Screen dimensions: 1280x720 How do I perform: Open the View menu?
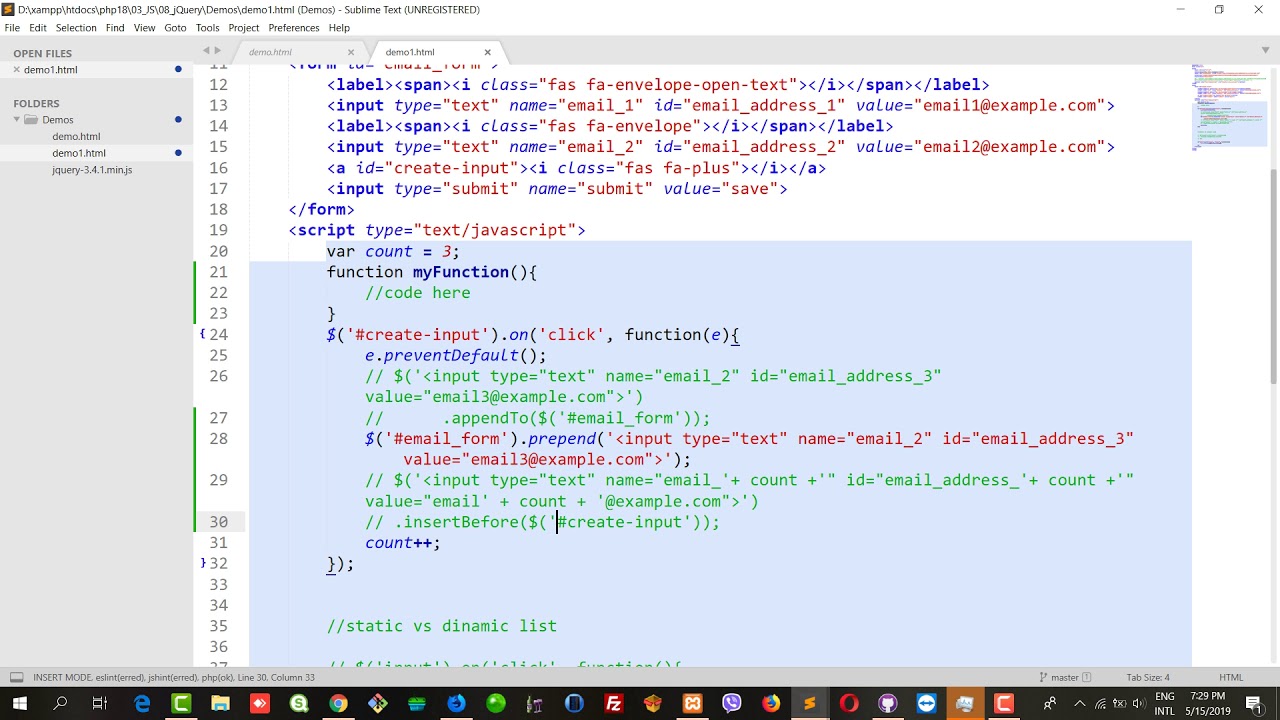pyautogui.click(x=145, y=28)
